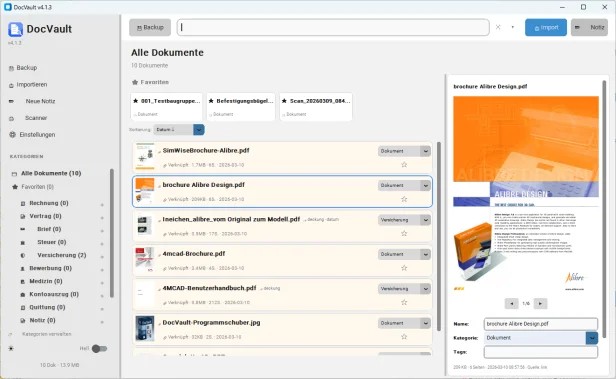Star SimWiseBrochure-Alibre.pdf as favorite
Screen dimensions: 616x379
pos(404,165)
